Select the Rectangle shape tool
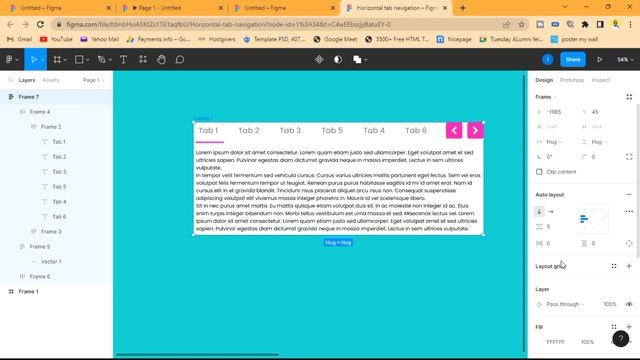 pyautogui.click(x=79, y=60)
